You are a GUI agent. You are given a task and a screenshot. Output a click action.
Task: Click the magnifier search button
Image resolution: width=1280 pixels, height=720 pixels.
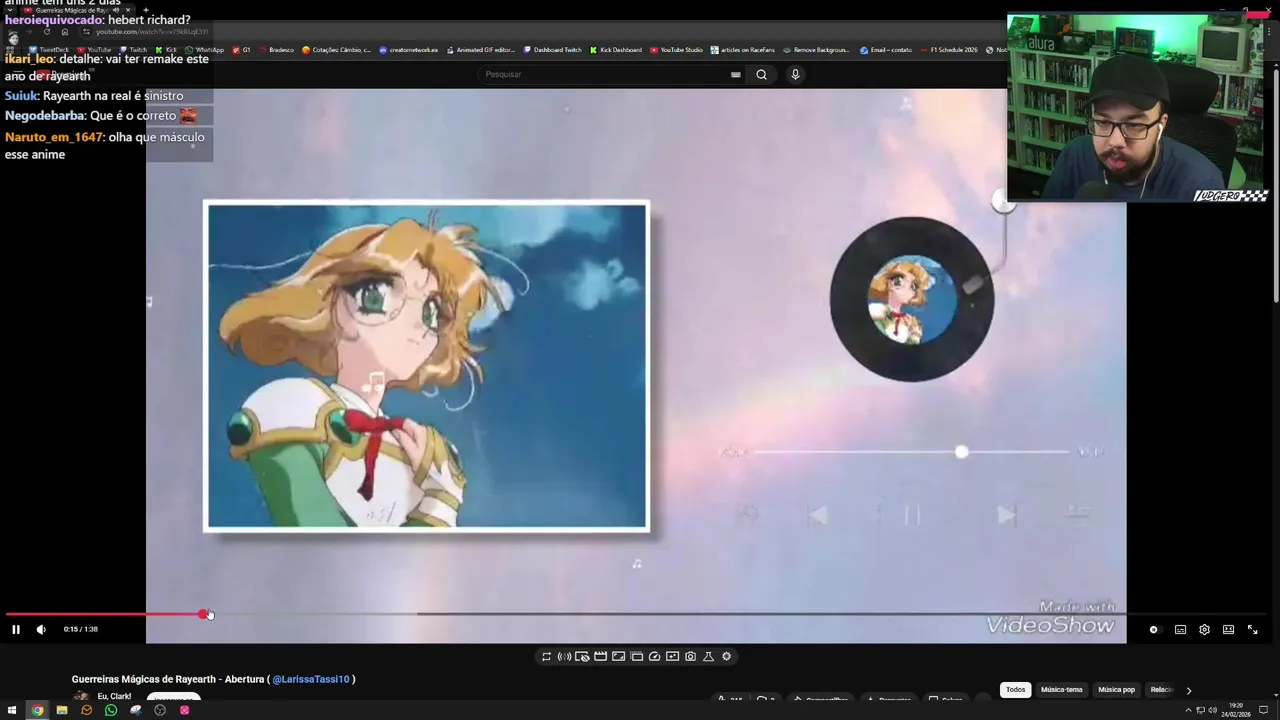(761, 74)
